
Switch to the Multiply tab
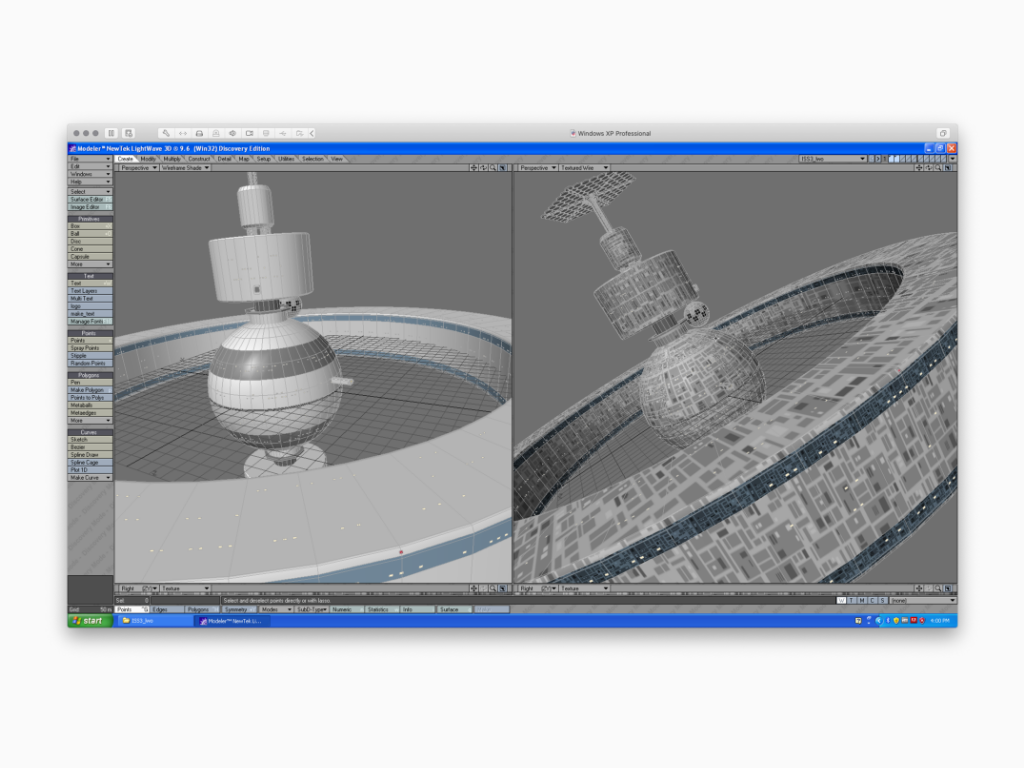(172, 159)
